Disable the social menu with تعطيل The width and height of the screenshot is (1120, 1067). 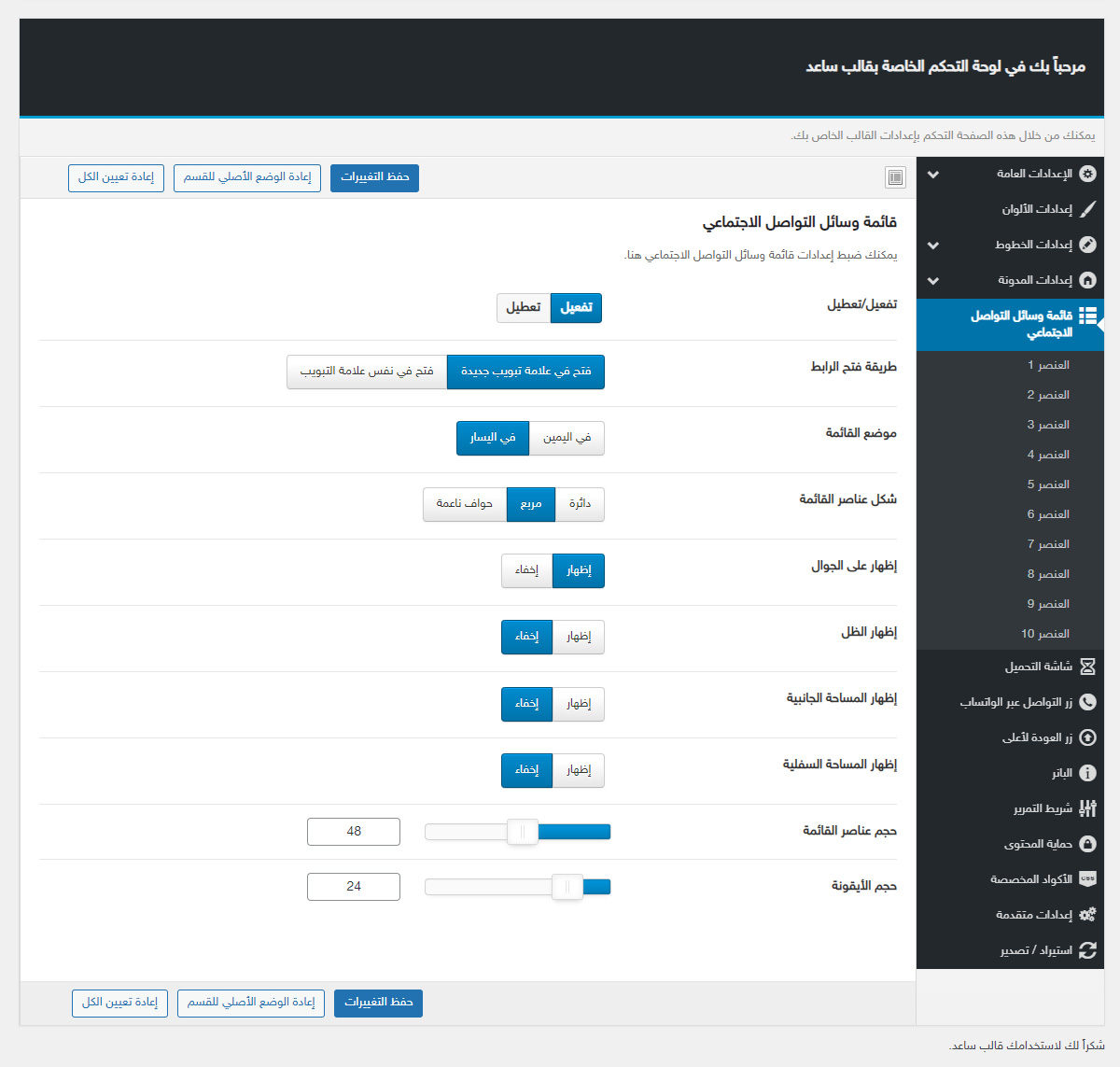(524, 308)
